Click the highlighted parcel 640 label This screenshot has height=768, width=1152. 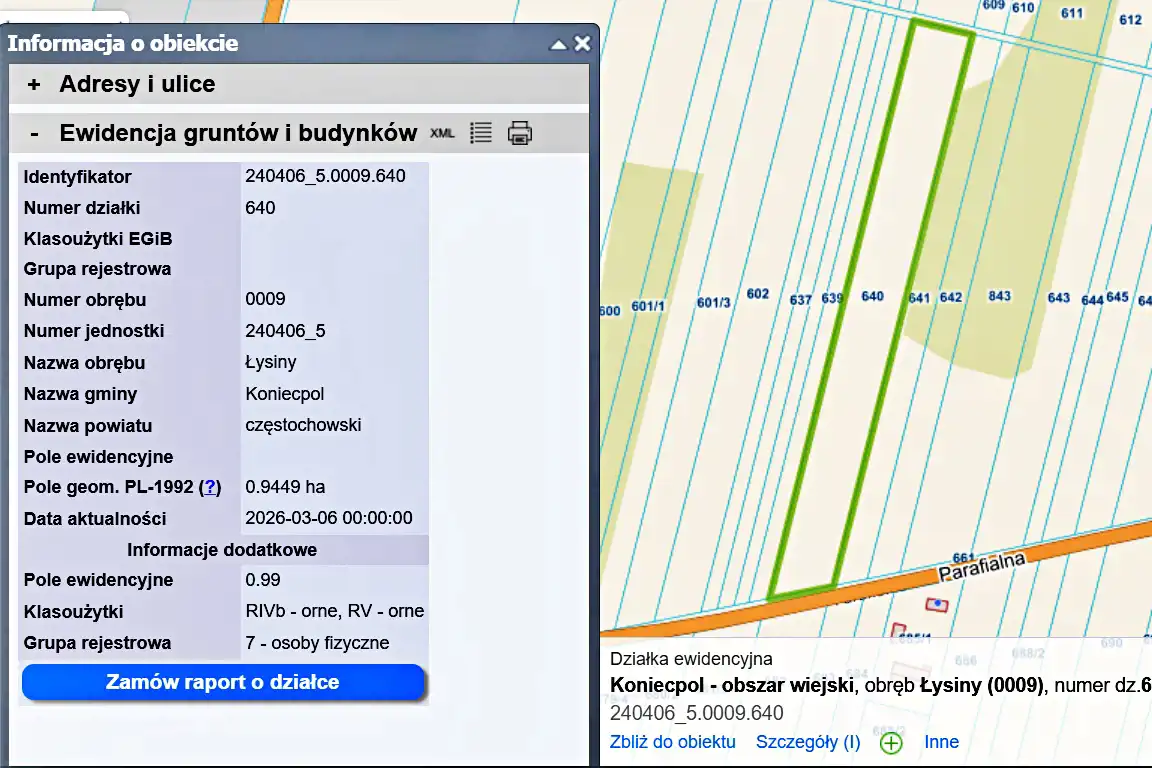[x=872, y=297]
